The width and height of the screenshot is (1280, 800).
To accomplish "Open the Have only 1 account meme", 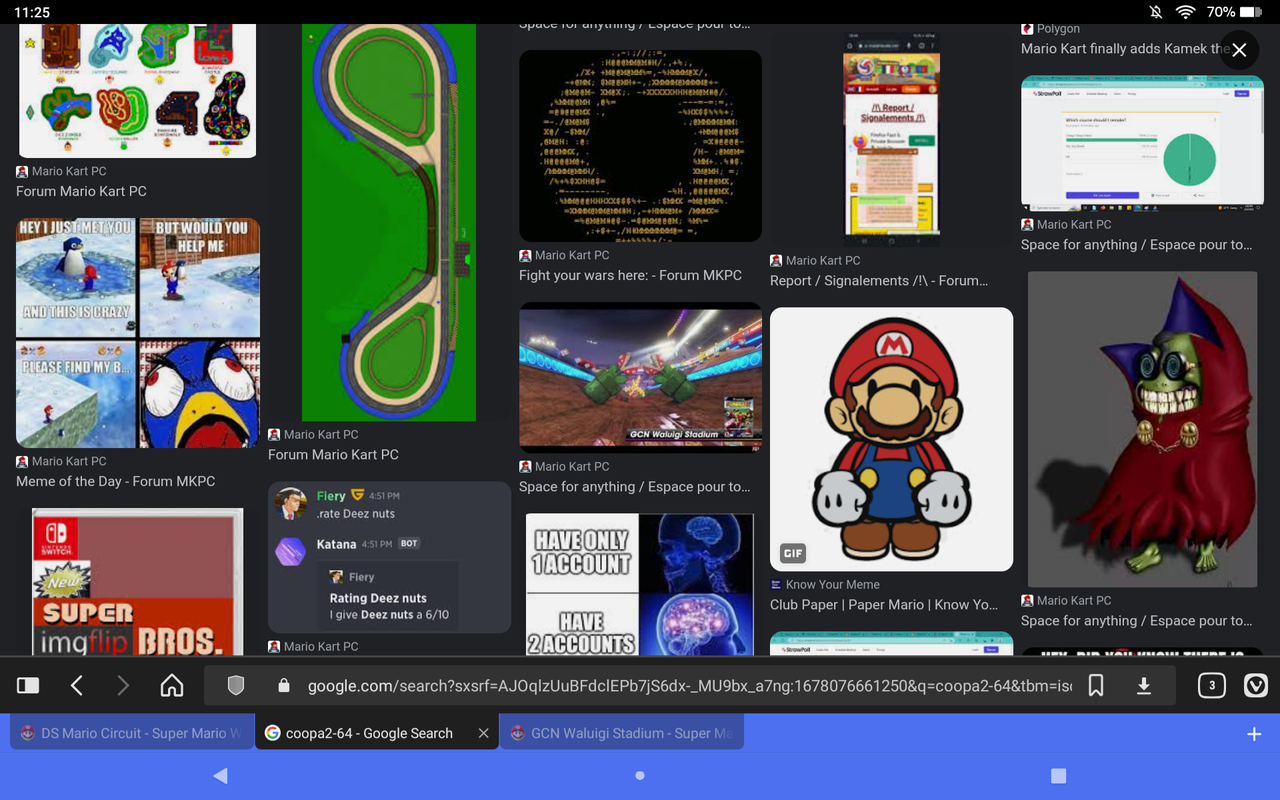I will tap(640, 585).
